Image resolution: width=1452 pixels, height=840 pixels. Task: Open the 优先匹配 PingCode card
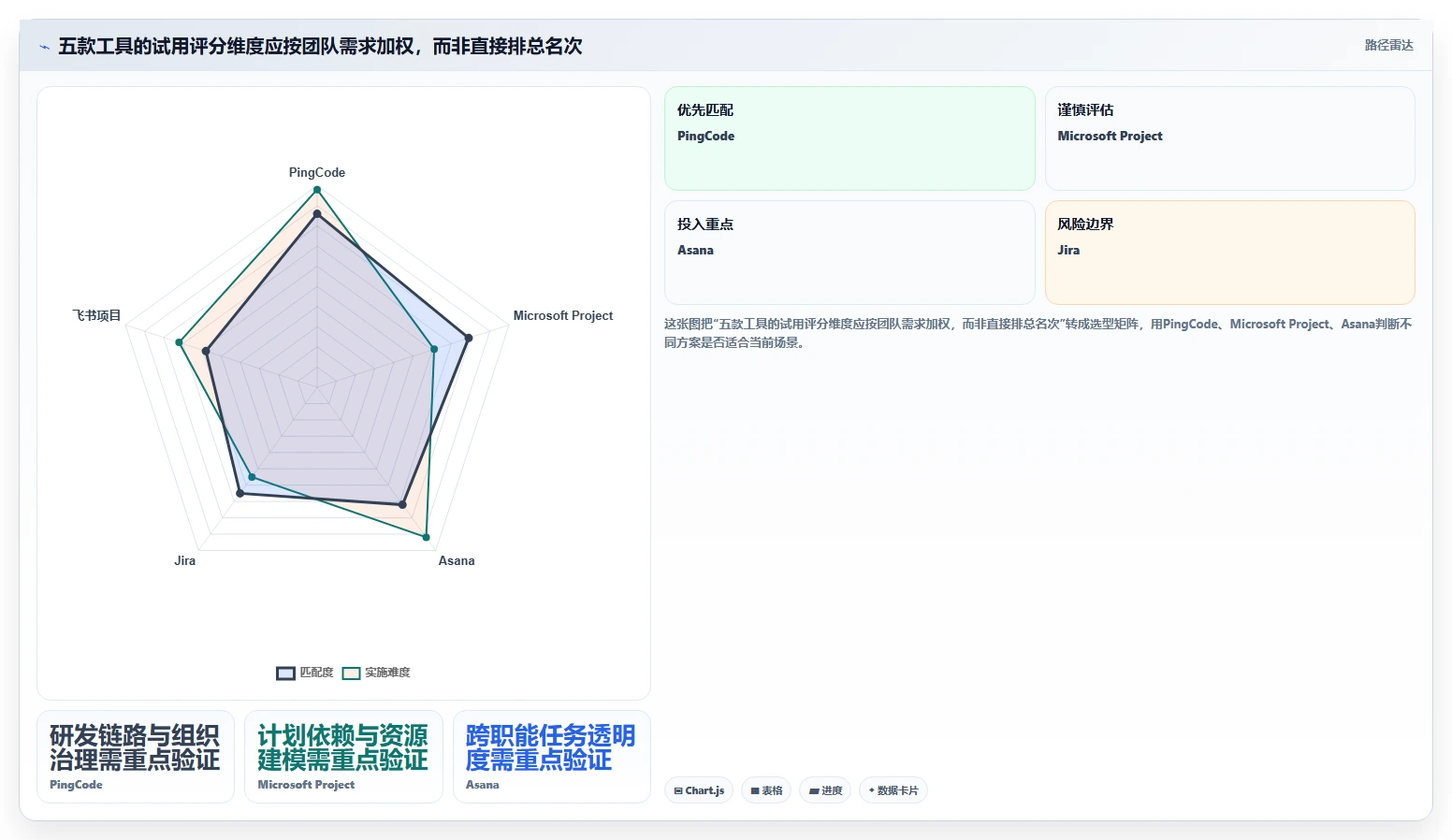pos(849,138)
